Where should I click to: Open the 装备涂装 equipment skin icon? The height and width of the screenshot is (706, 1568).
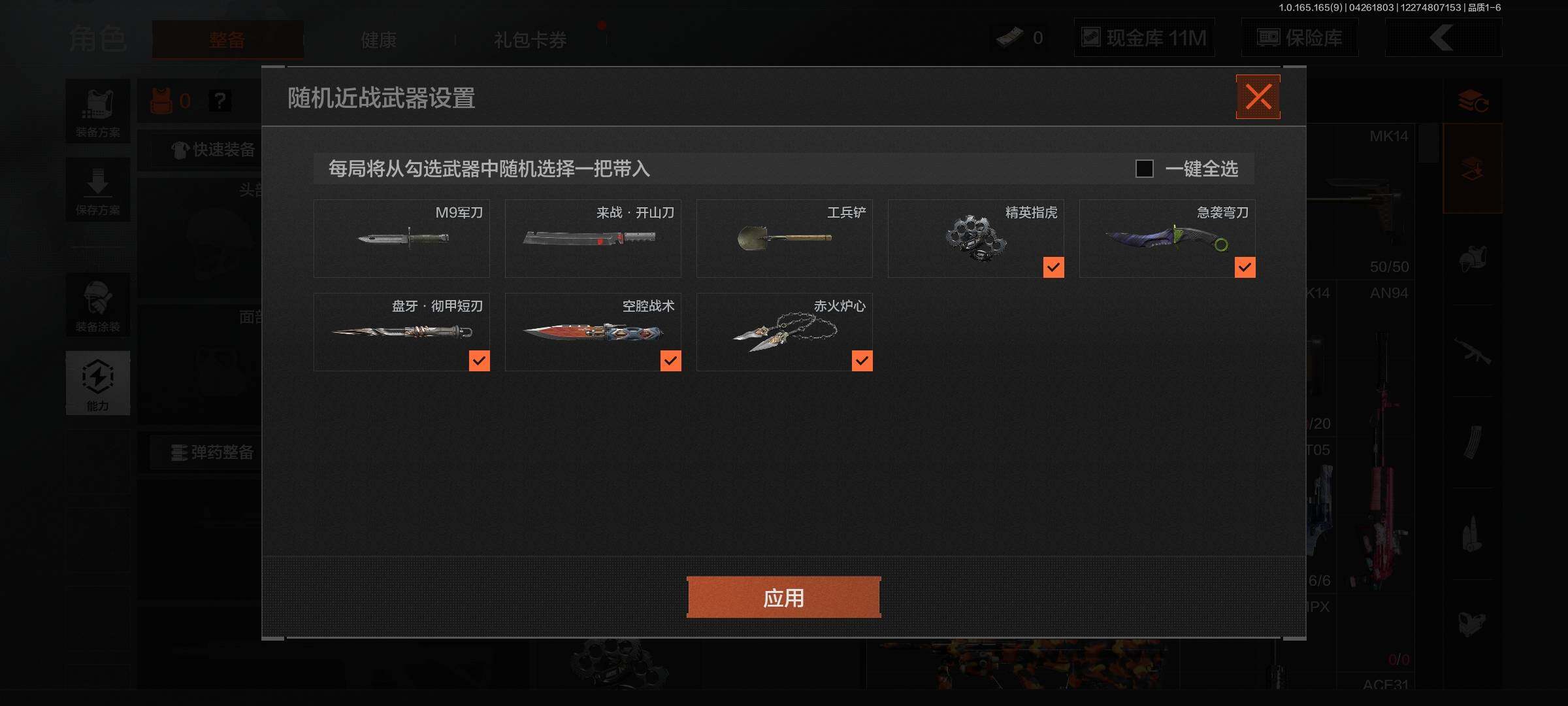[98, 306]
